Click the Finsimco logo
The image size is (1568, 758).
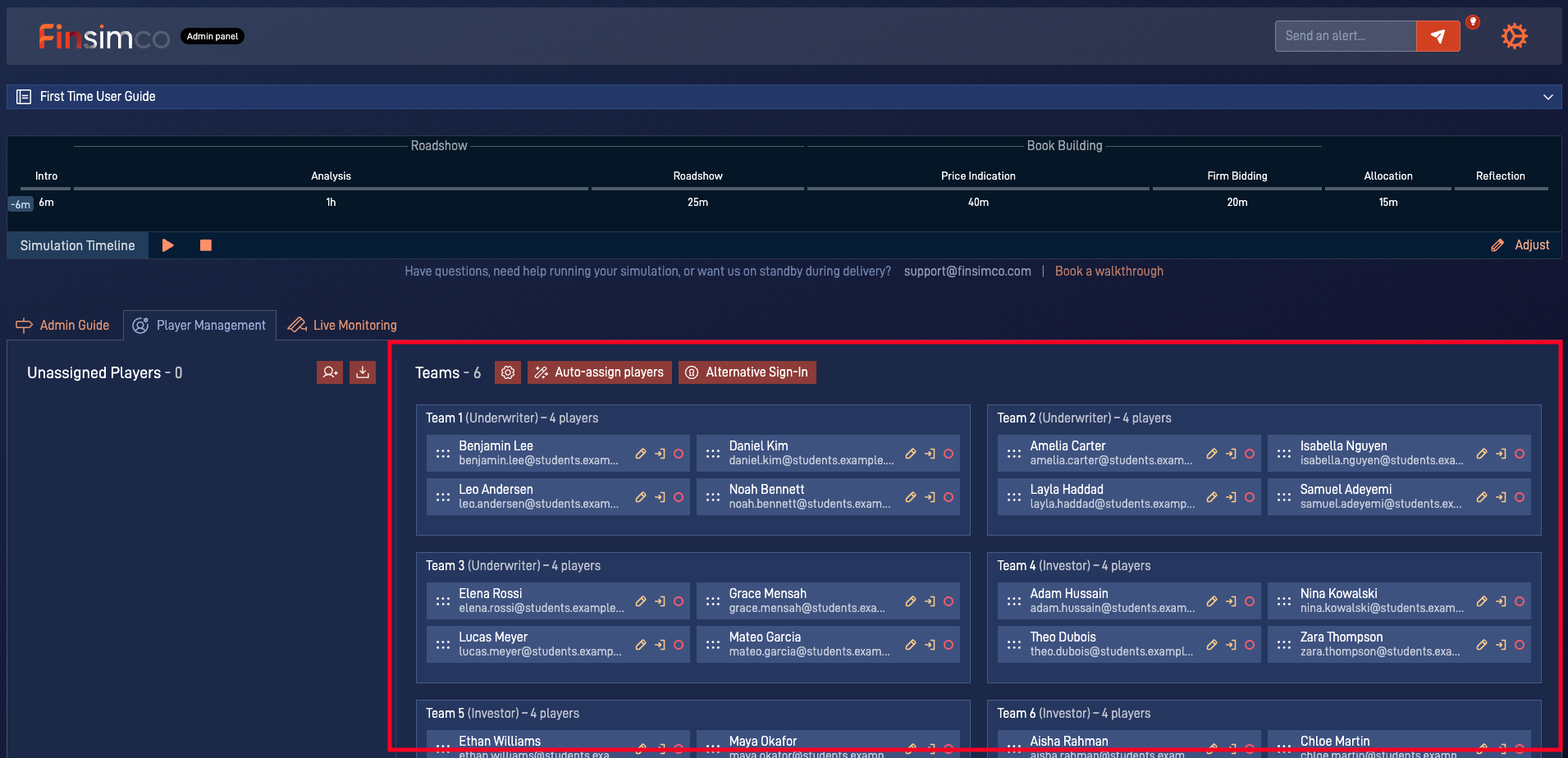pyautogui.click(x=104, y=37)
